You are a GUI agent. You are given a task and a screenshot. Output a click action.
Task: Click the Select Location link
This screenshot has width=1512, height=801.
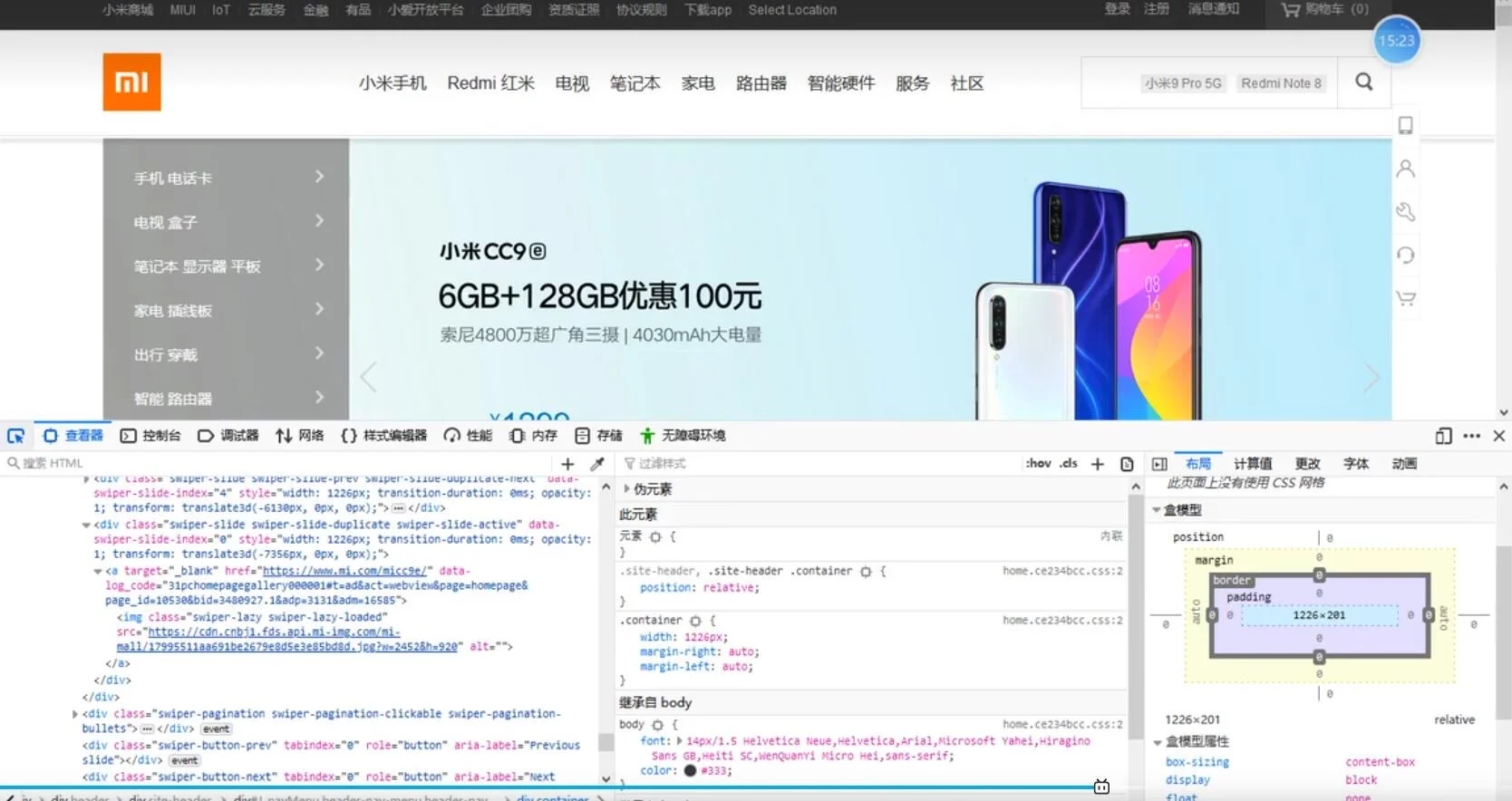click(x=792, y=10)
